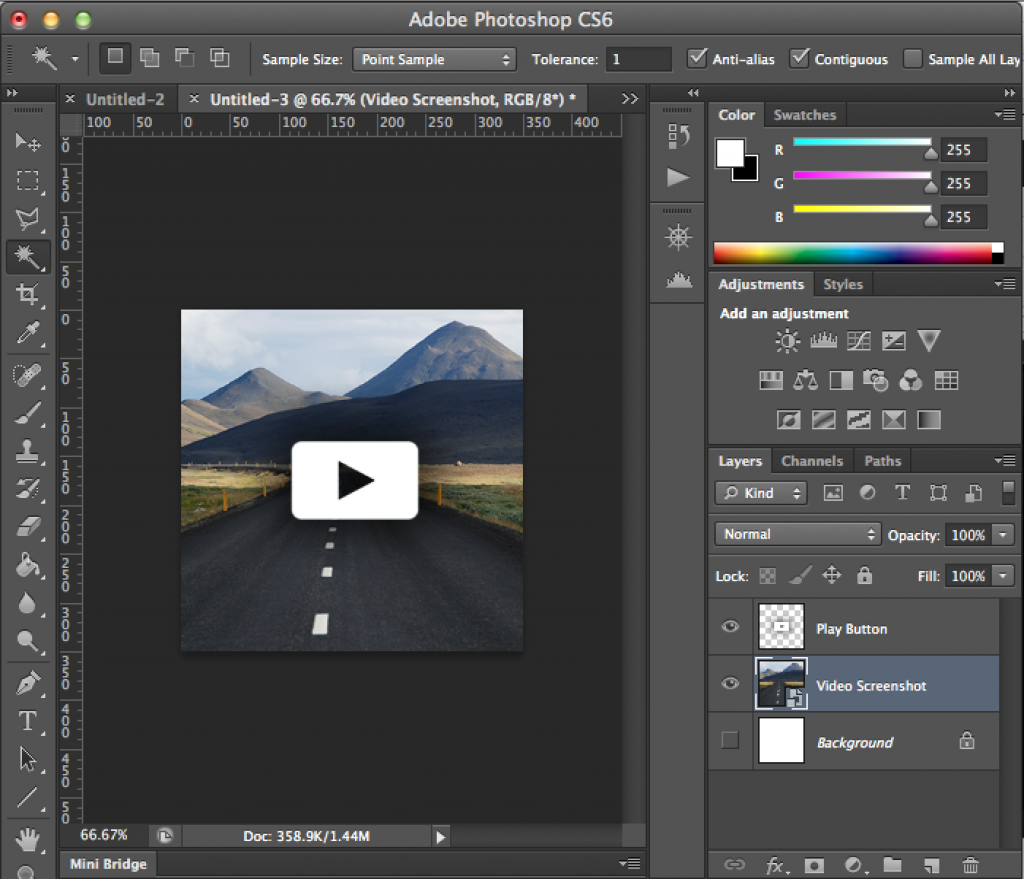Switch to the Channels tab
Viewport: 1024px width, 879px height.
[x=811, y=461]
